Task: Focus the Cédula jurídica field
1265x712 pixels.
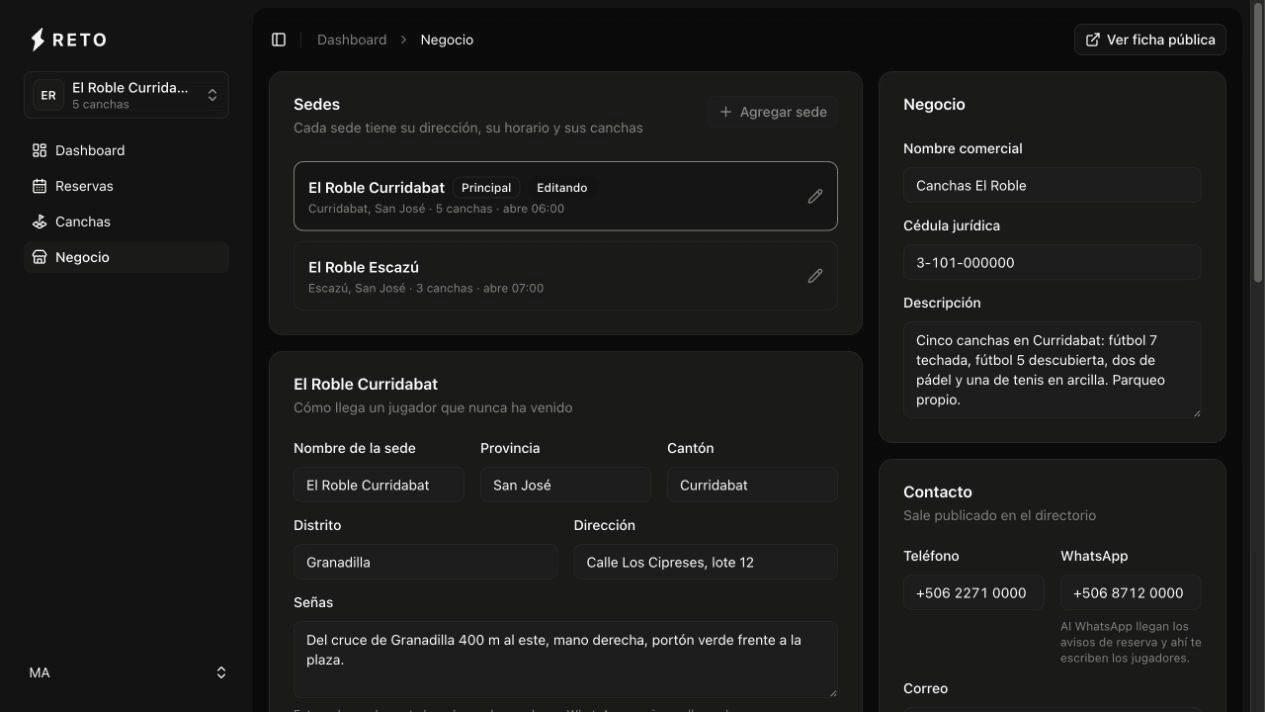Action: click(1052, 262)
